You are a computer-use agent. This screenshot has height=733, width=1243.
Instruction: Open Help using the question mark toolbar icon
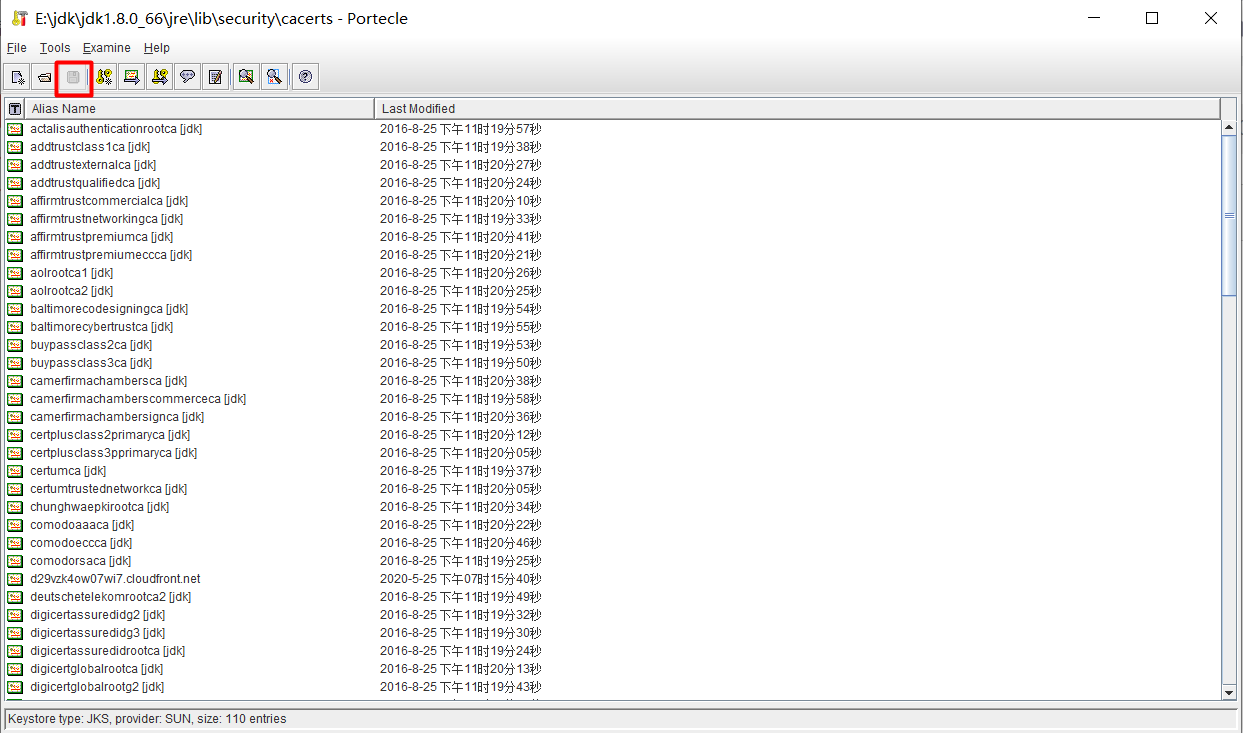click(x=305, y=76)
